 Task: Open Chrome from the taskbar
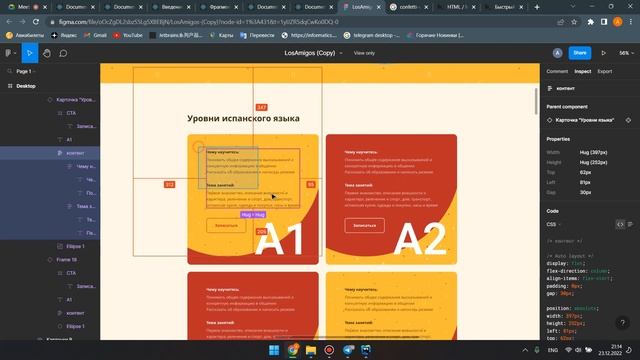tap(293, 350)
